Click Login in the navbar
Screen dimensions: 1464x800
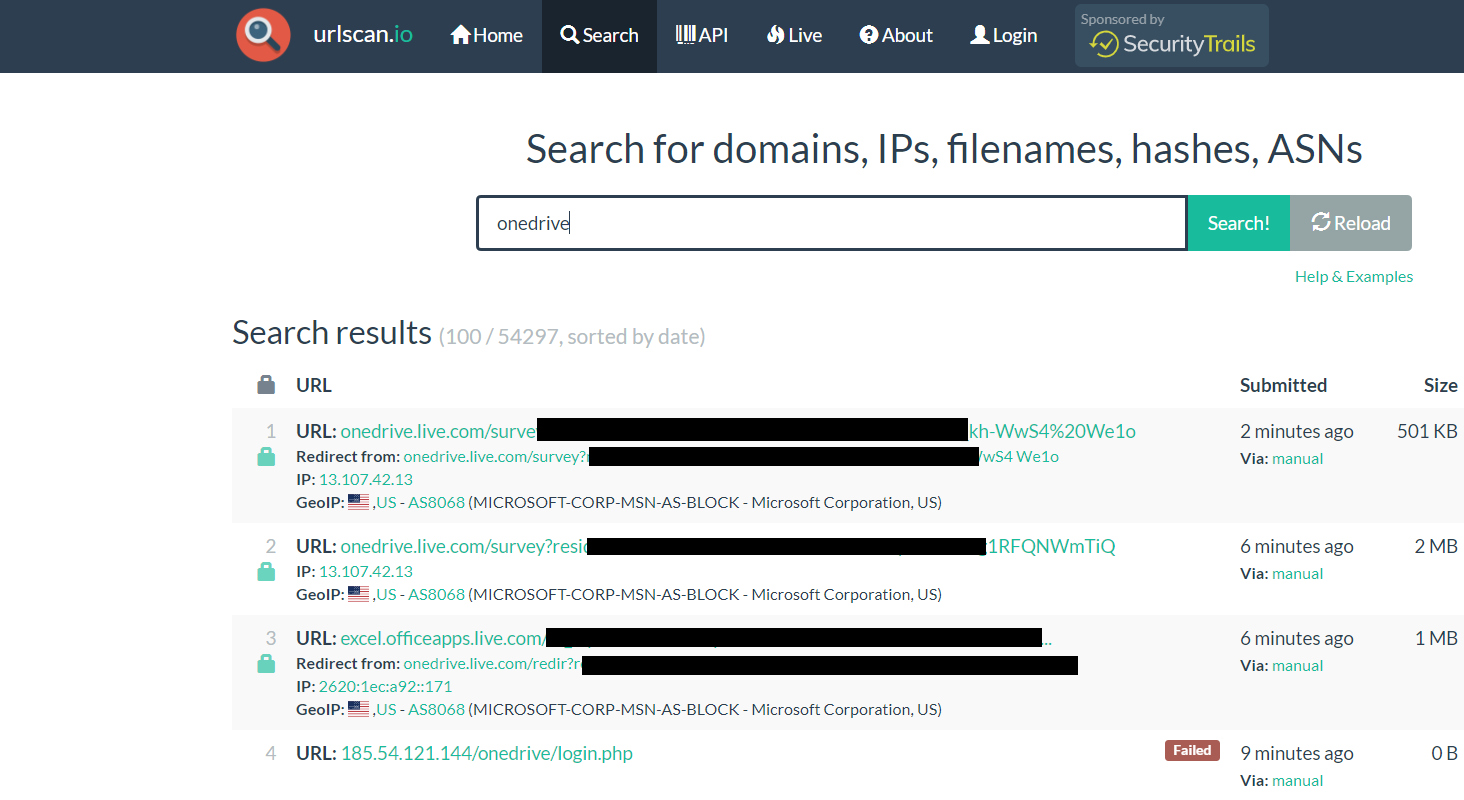(x=1004, y=35)
